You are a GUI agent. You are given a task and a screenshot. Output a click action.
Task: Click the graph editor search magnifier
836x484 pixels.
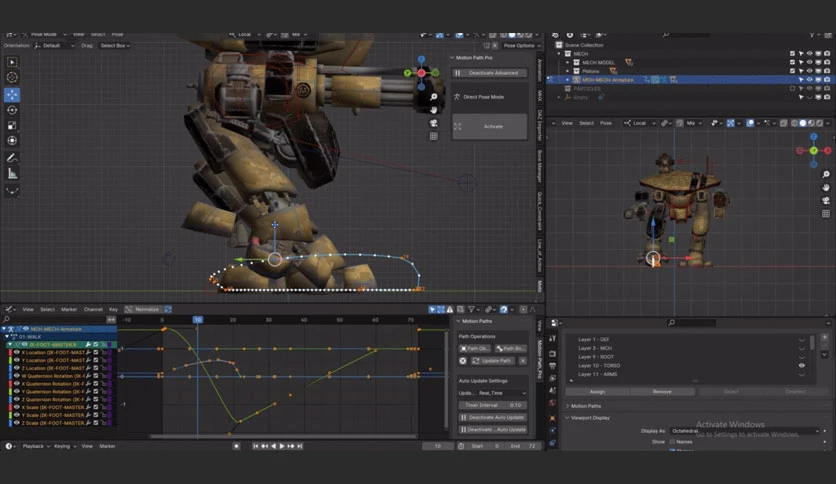pos(6,319)
